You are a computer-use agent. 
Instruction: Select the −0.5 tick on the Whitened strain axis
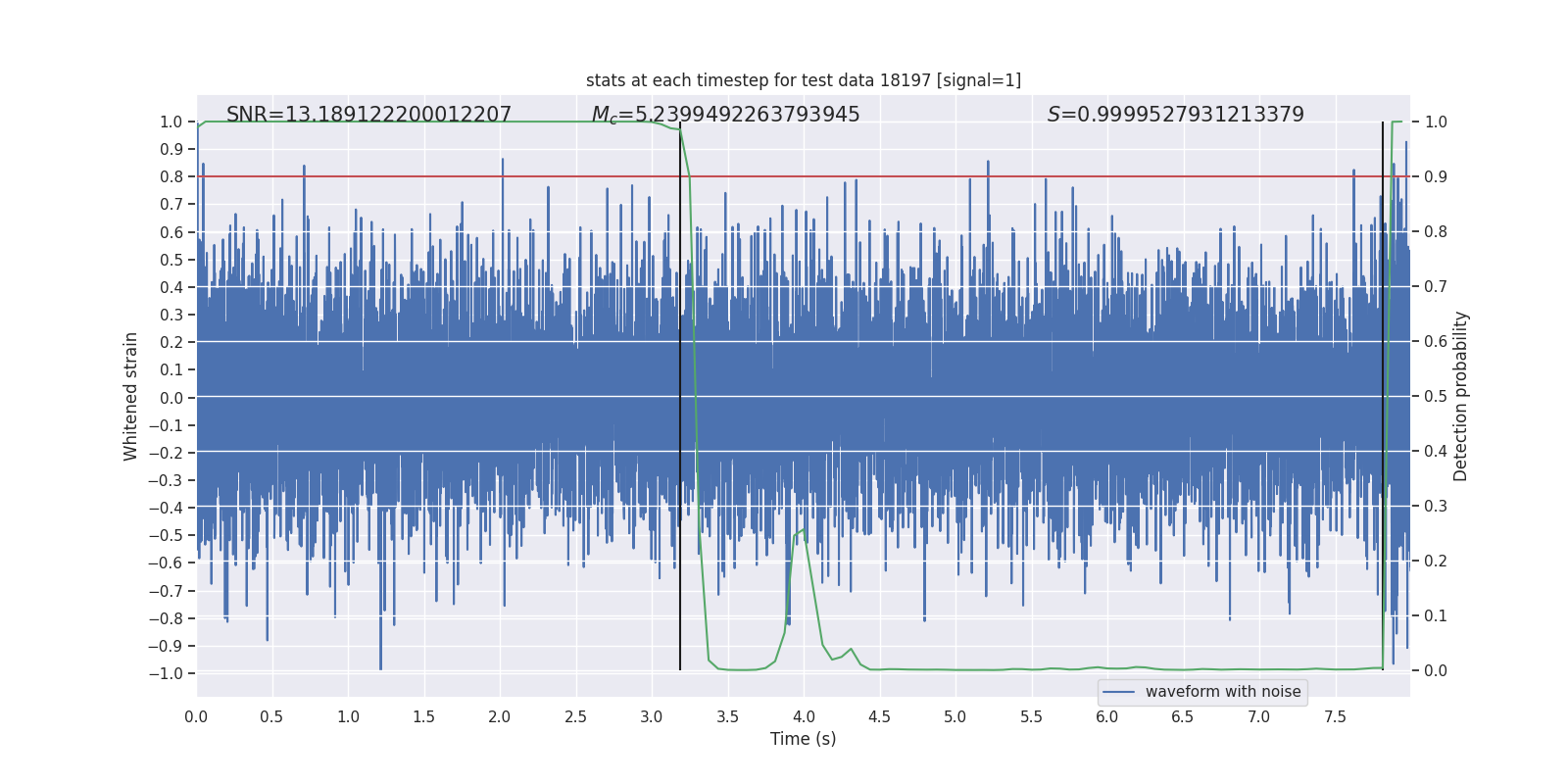(166, 535)
